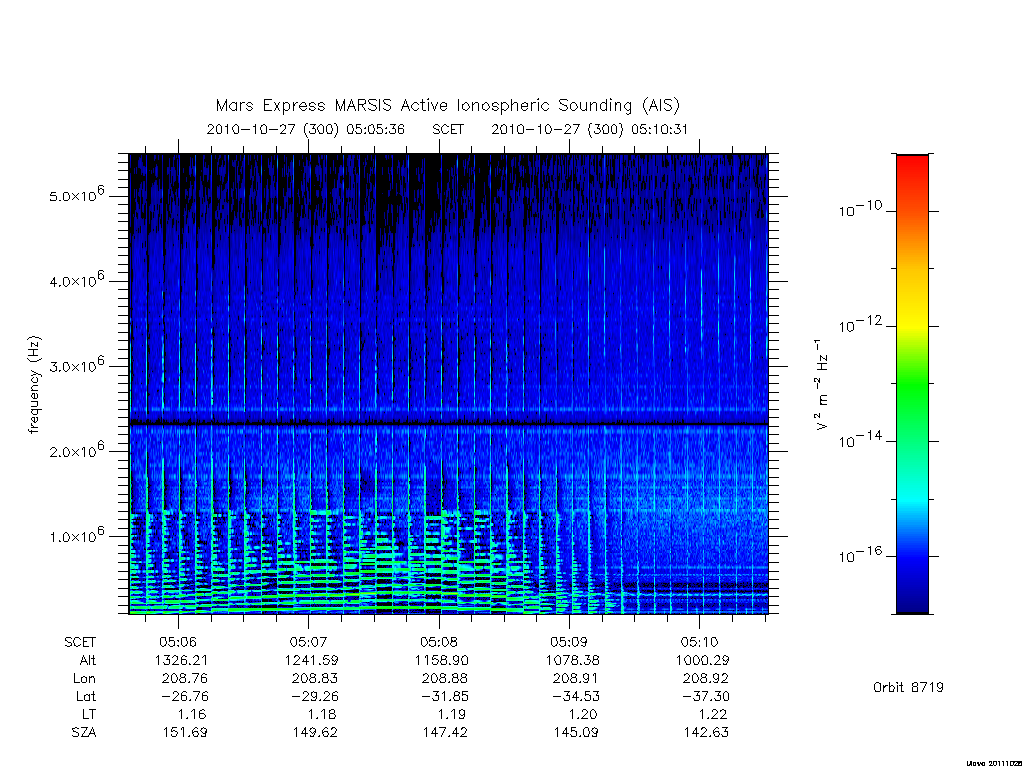
Task: Click local time value 1.16
Action: [x=191, y=714]
